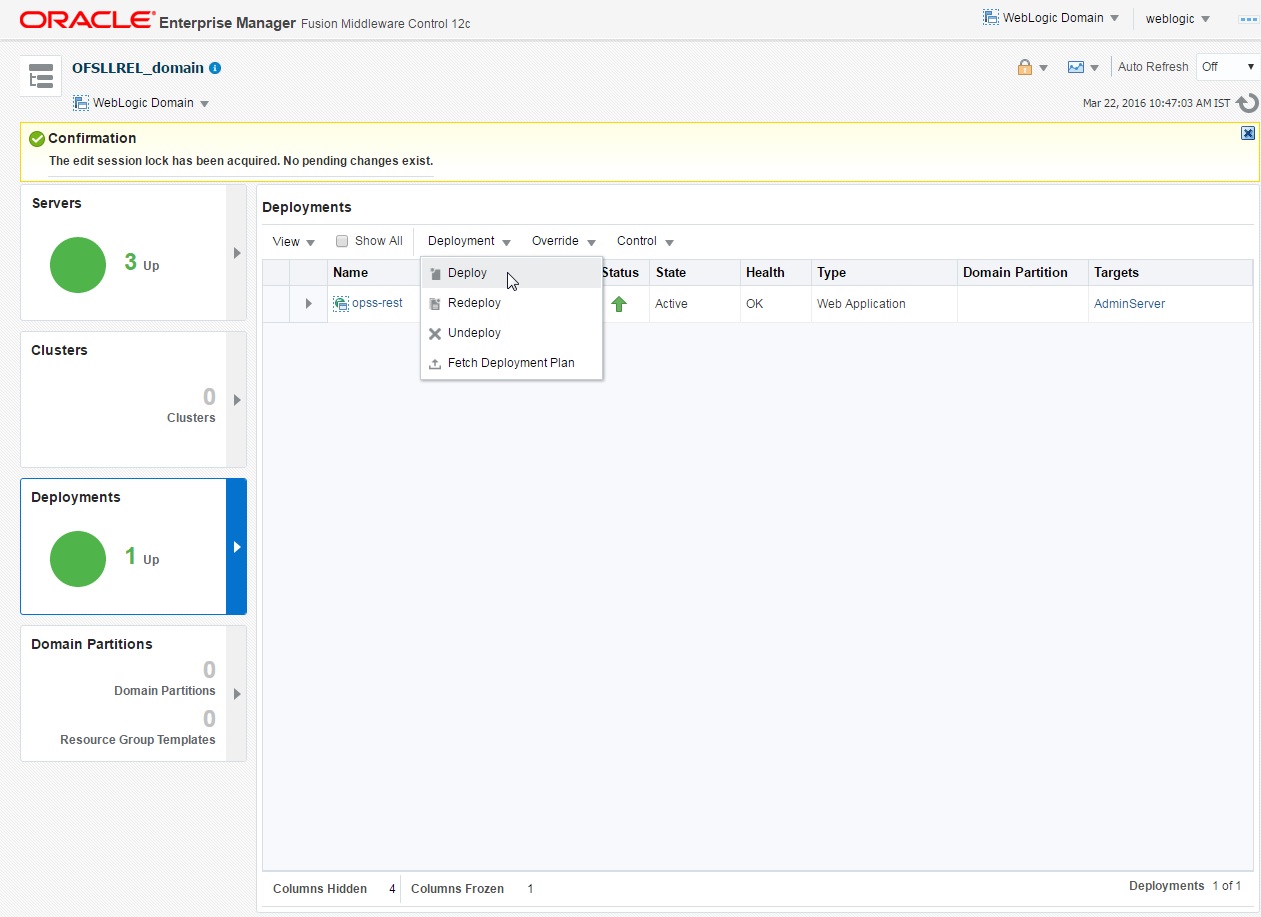Viewport: 1261px width, 917px height.
Task: Refresh the page with circular arrow icon
Action: pos(1247,103)
